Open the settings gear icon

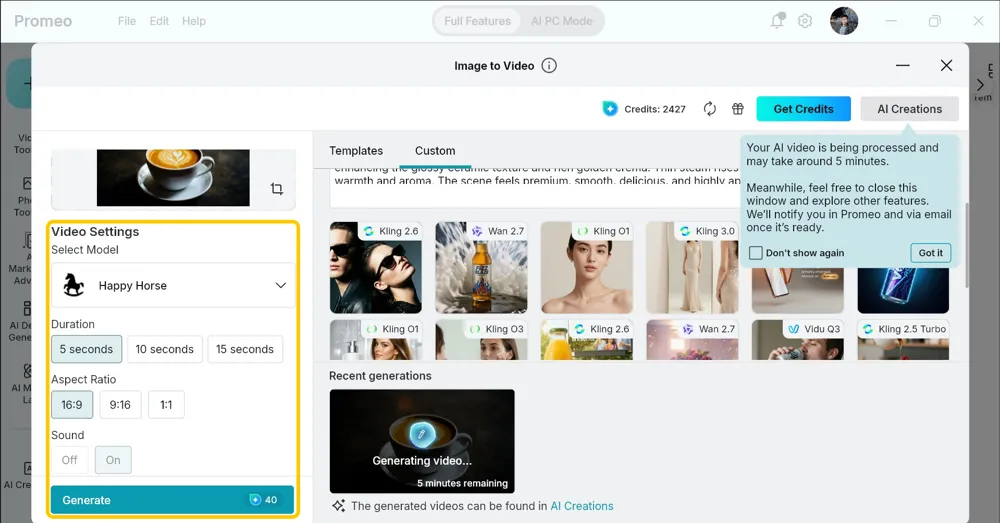(x=805, y=21)
